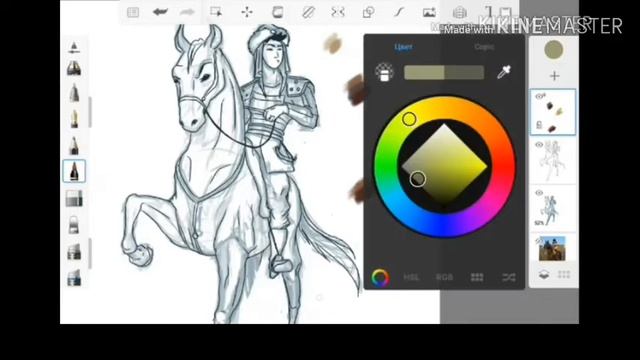Open swatches grid view in color panel
This screenshot has height=360, width=640.
[x=477, y=278]
